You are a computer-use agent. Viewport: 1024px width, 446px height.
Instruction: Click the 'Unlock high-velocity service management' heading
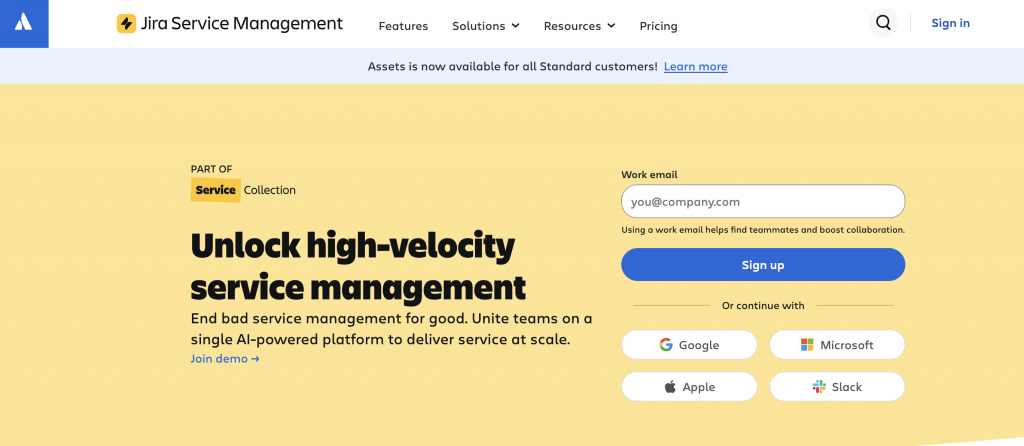click(358, 266)
